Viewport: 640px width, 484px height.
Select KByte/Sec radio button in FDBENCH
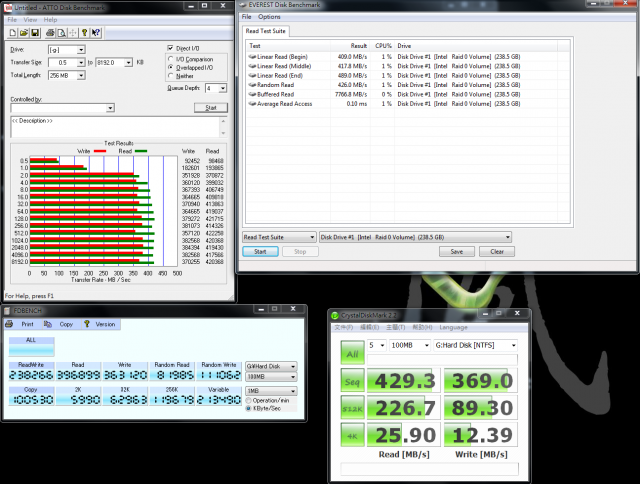tap(248, 409)
